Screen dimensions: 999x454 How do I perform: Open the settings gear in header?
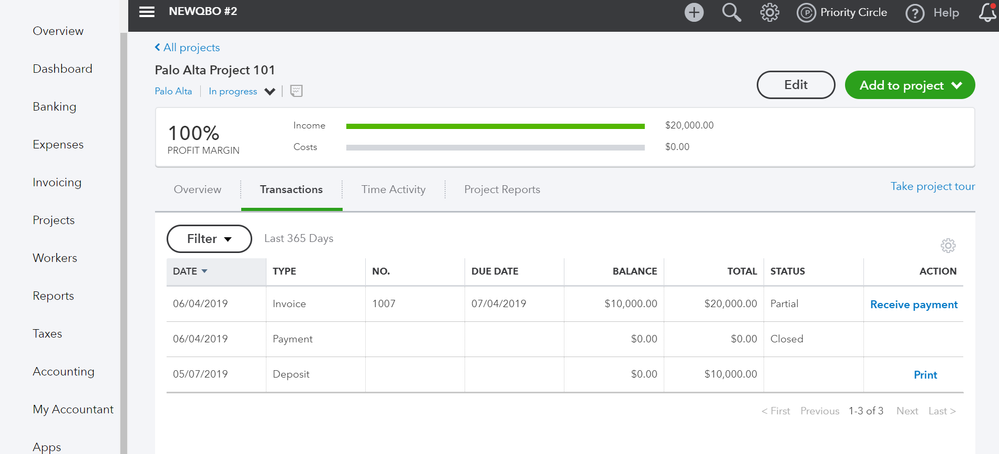click(769, 13)
